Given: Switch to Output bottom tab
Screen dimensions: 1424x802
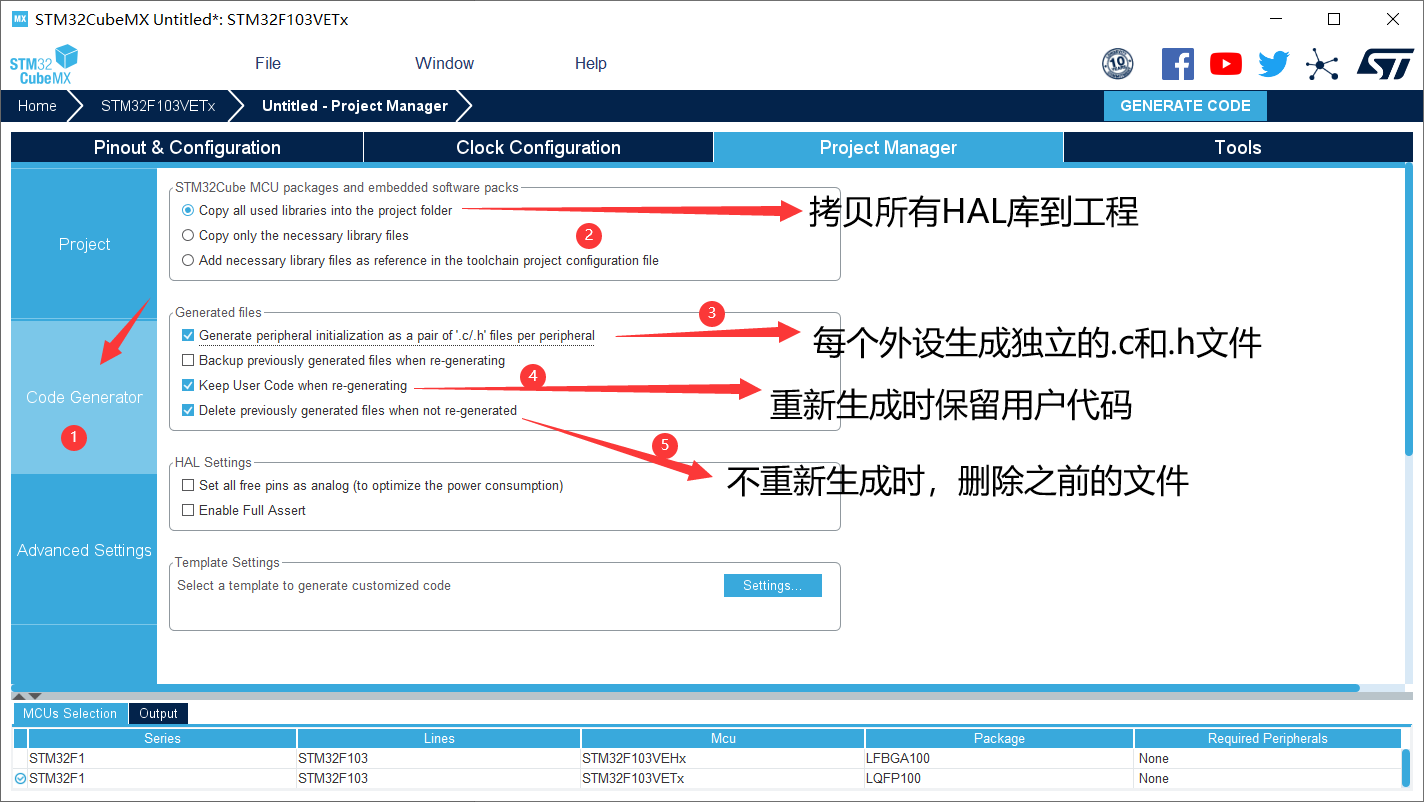Looking at the screenshot, I should [x=158, y=713].
